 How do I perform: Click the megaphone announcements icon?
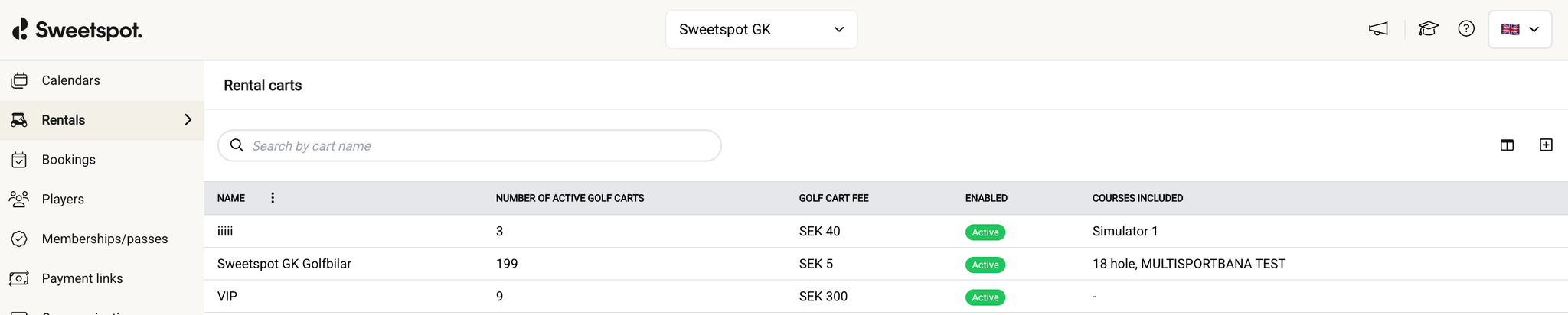(x=1378, y=29)
